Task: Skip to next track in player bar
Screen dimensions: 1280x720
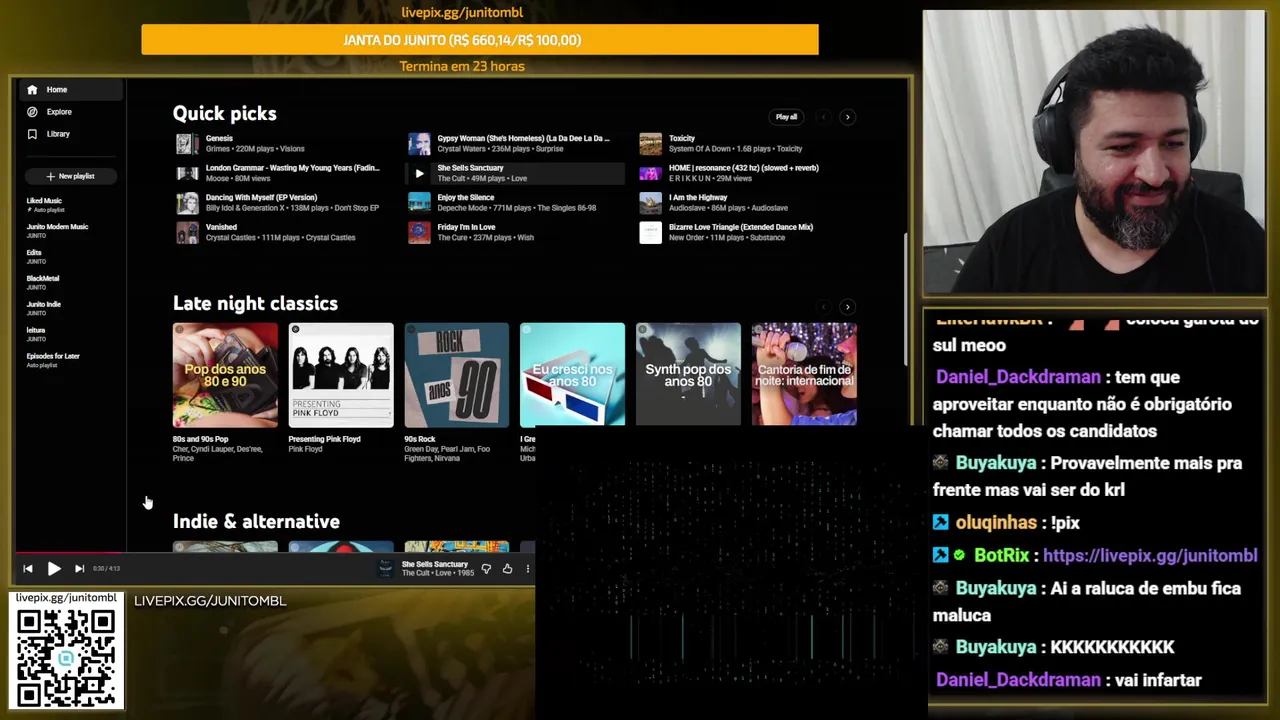Action: click(79, 569)
